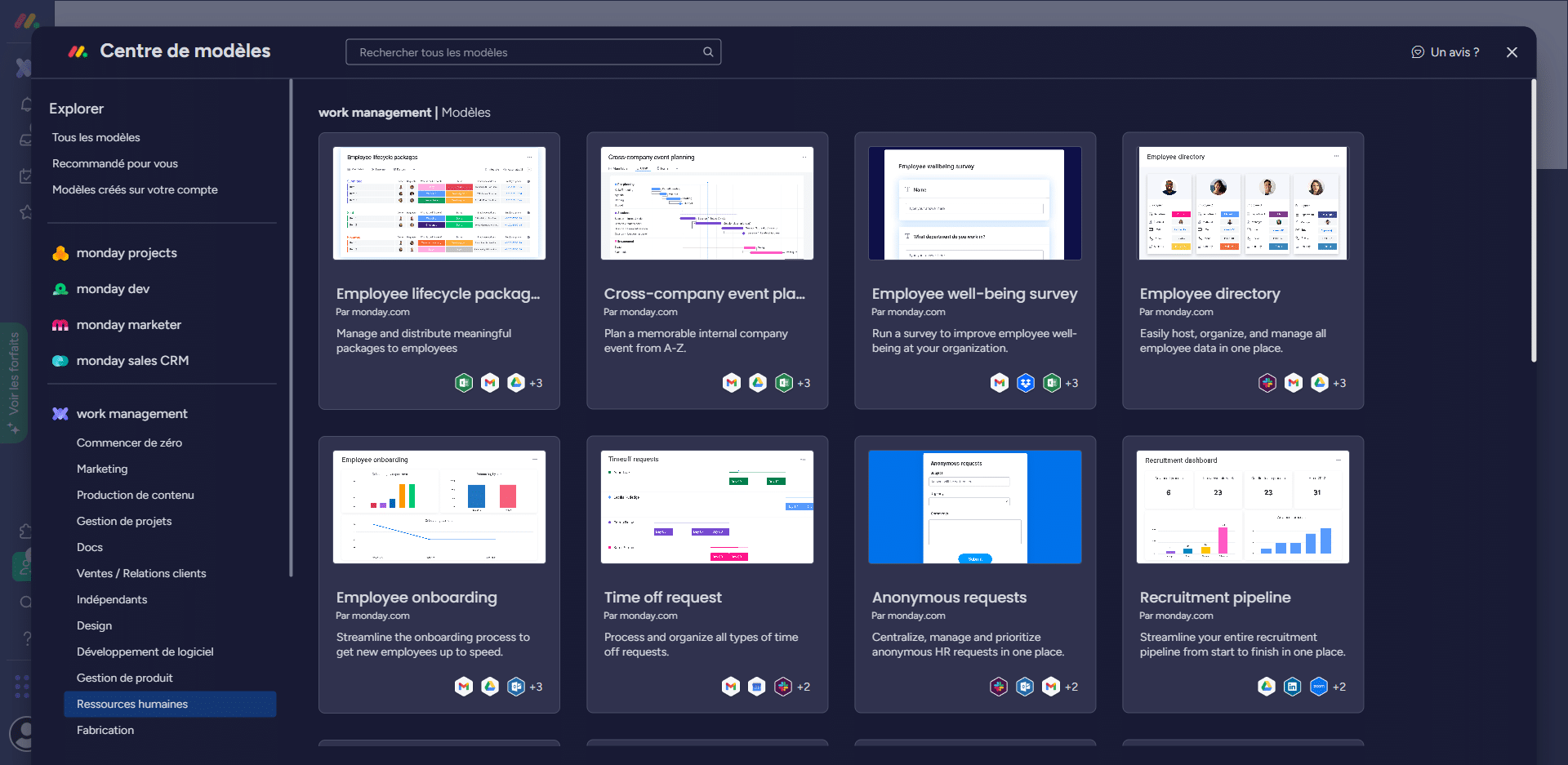
Task: Click Outlook icon on Anonymous requests card
Action: (1025, 687)
